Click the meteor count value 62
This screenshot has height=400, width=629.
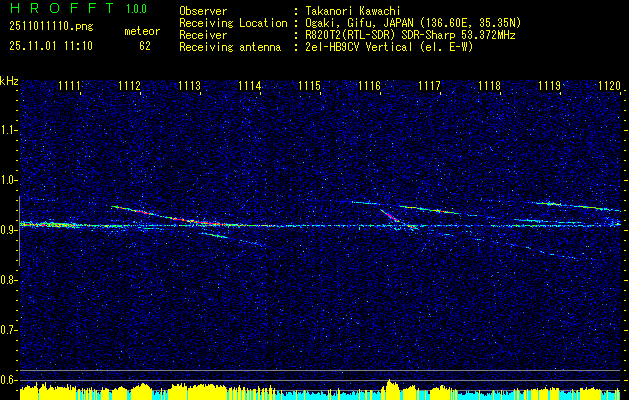[x=145, y=46]
